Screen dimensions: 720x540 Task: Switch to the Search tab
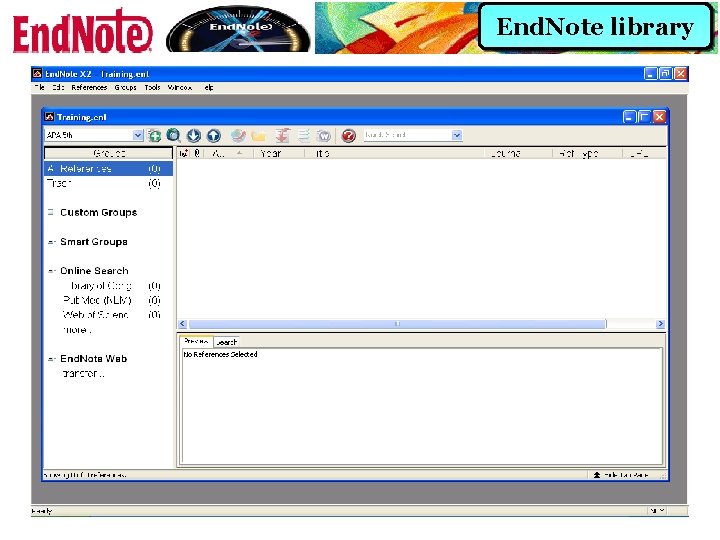[226, 342]
